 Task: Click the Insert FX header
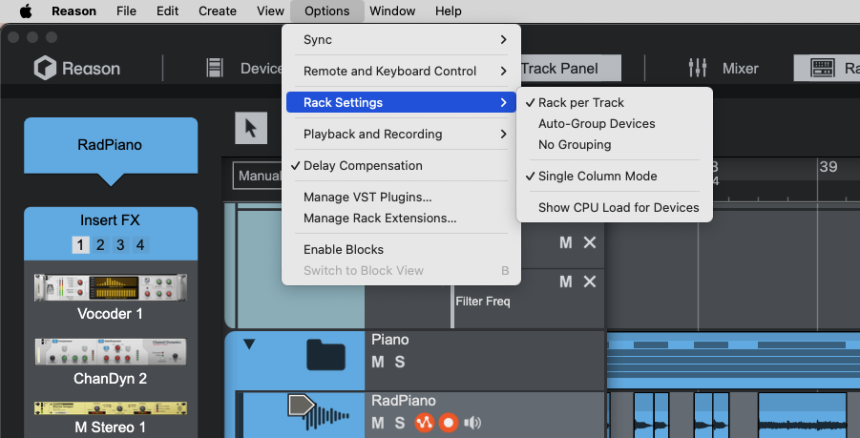click(x=110, y=221)
